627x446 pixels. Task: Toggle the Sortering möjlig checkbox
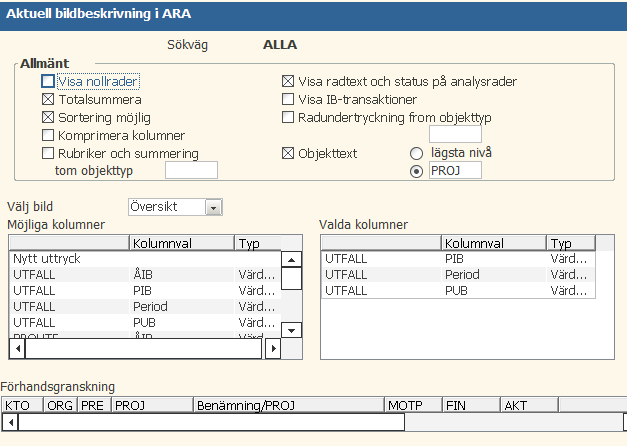(48, 117)
